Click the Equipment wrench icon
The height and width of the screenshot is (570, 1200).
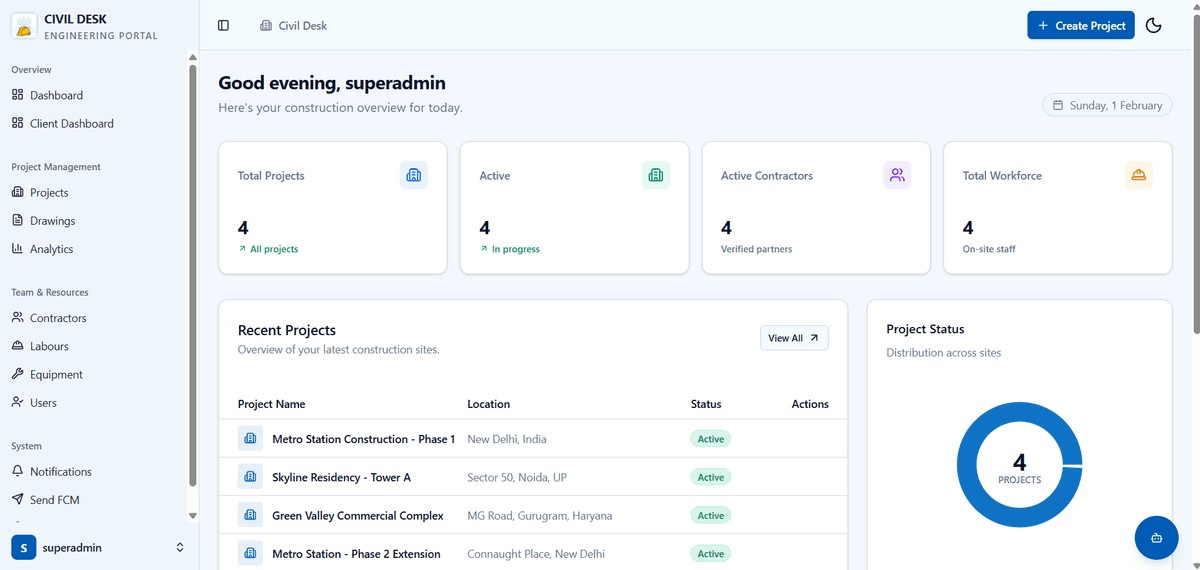[x=17, y=373]
